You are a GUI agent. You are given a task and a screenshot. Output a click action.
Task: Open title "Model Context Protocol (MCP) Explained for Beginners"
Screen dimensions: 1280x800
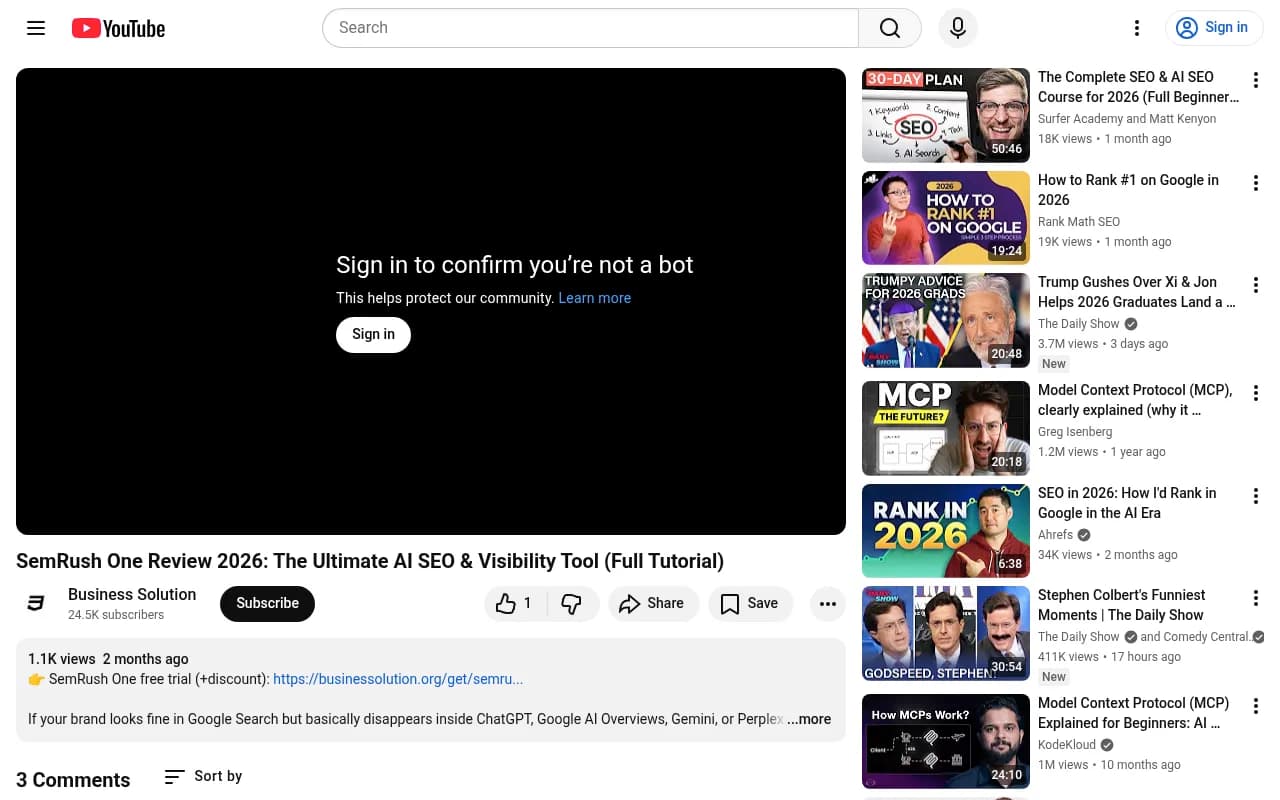point(1133,713)
